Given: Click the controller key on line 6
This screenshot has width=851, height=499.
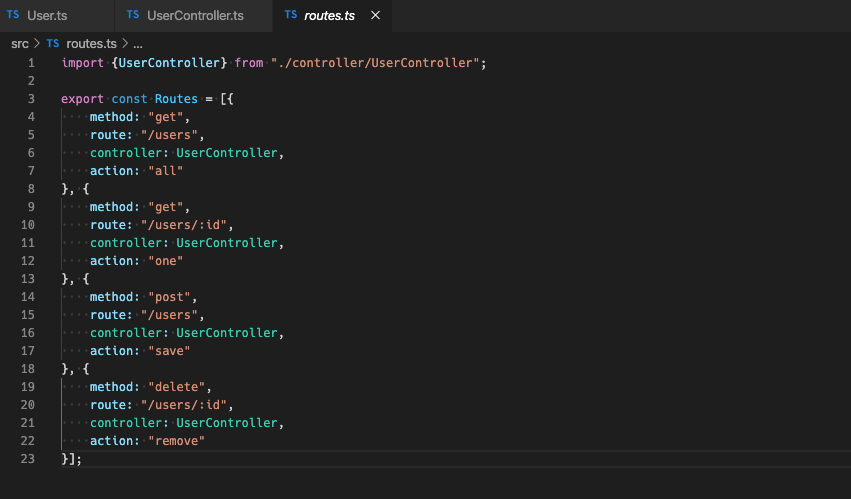Looking at the screenshot, I should [126, 153].
